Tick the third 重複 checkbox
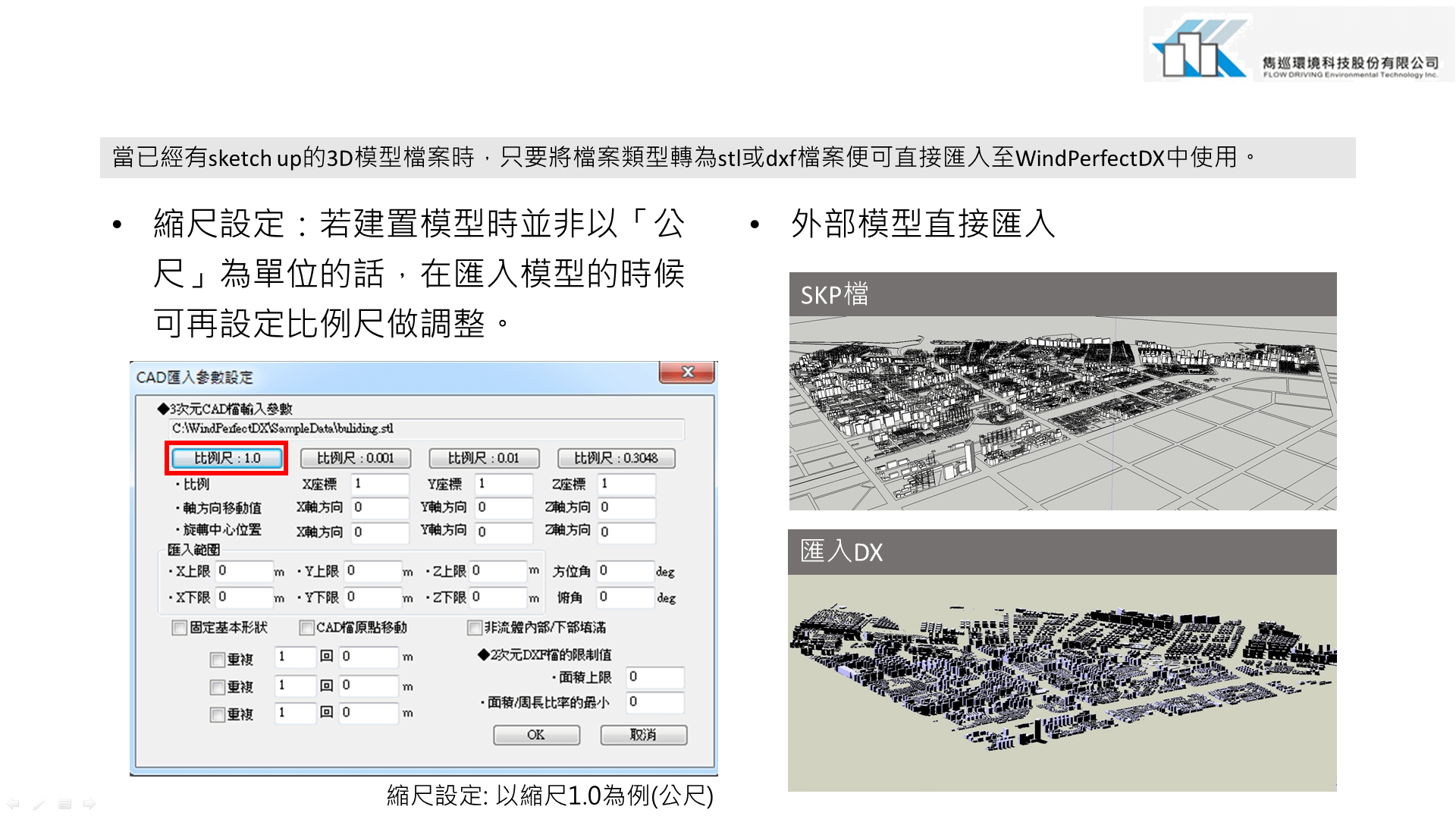Image resolution: width=1456 pixels, height=819 pixels. tap(218, 714)
